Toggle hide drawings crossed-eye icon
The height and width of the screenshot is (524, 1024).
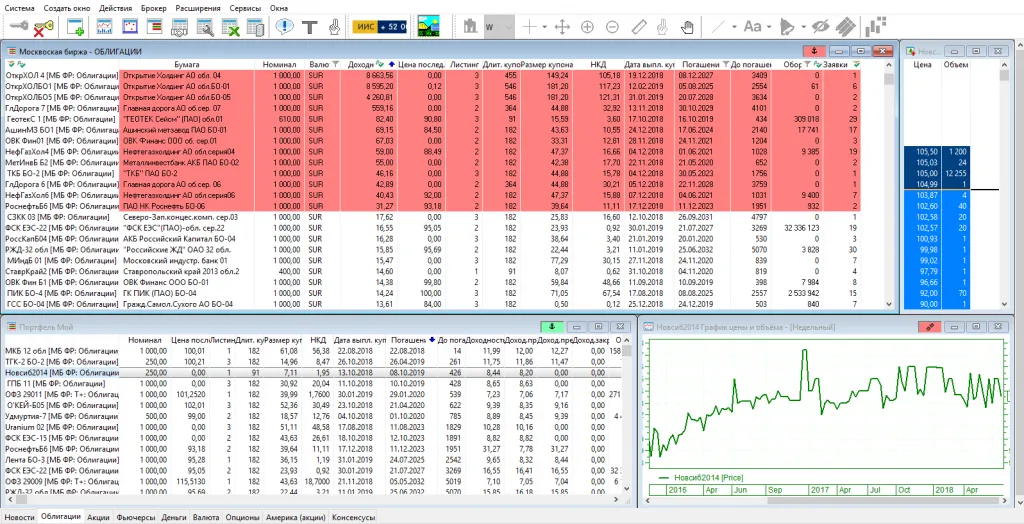821,27
